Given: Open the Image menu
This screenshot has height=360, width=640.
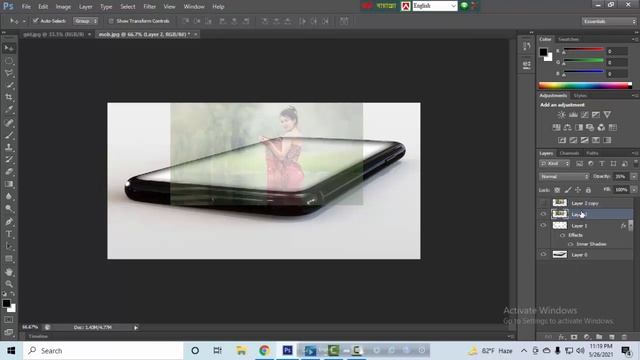Looking at the screenshot, I should [63, 7].
